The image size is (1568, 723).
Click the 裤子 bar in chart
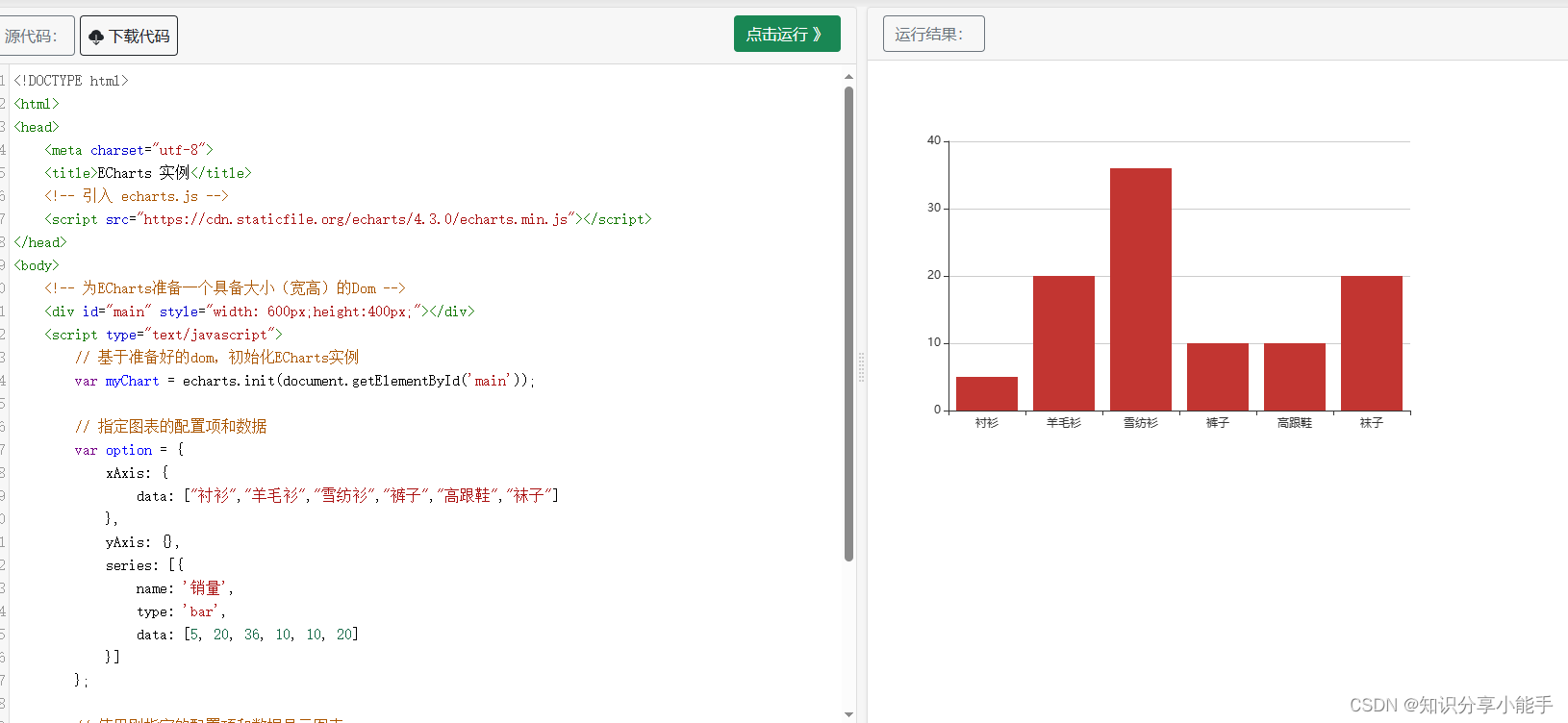click(x=1218, y=377)
